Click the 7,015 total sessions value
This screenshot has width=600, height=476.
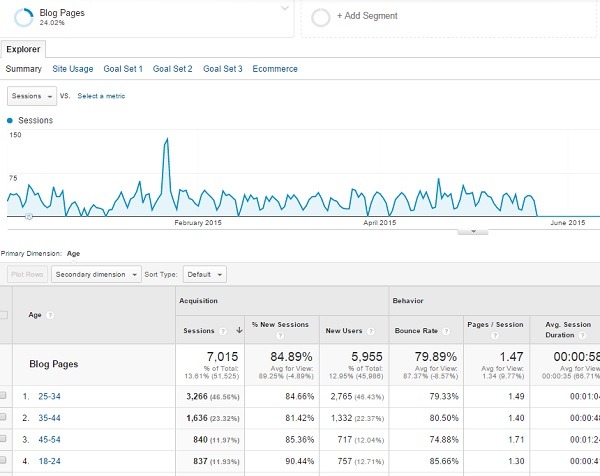(222, 357)
